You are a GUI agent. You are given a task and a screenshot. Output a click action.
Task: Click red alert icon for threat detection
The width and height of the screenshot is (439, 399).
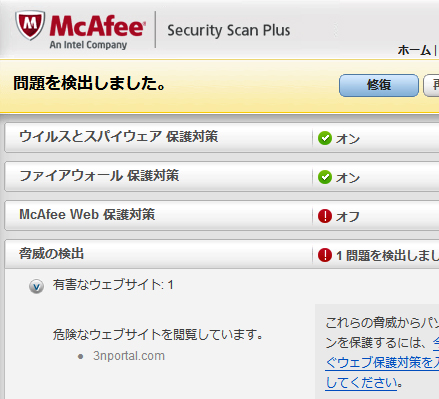(325, 255)
